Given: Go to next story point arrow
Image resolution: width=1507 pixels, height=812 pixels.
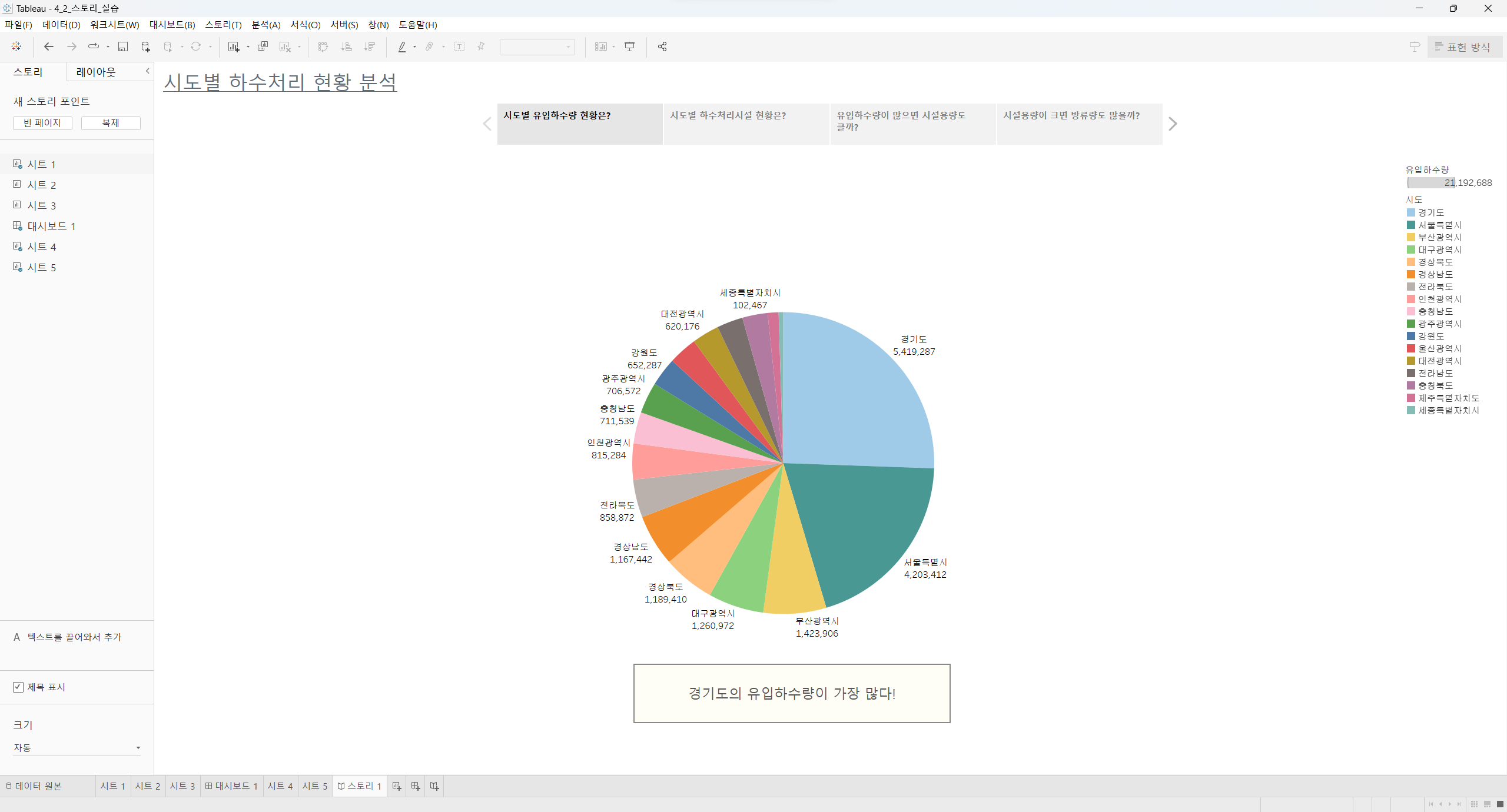Looking at the screenshot, I should coord(1173,124).
